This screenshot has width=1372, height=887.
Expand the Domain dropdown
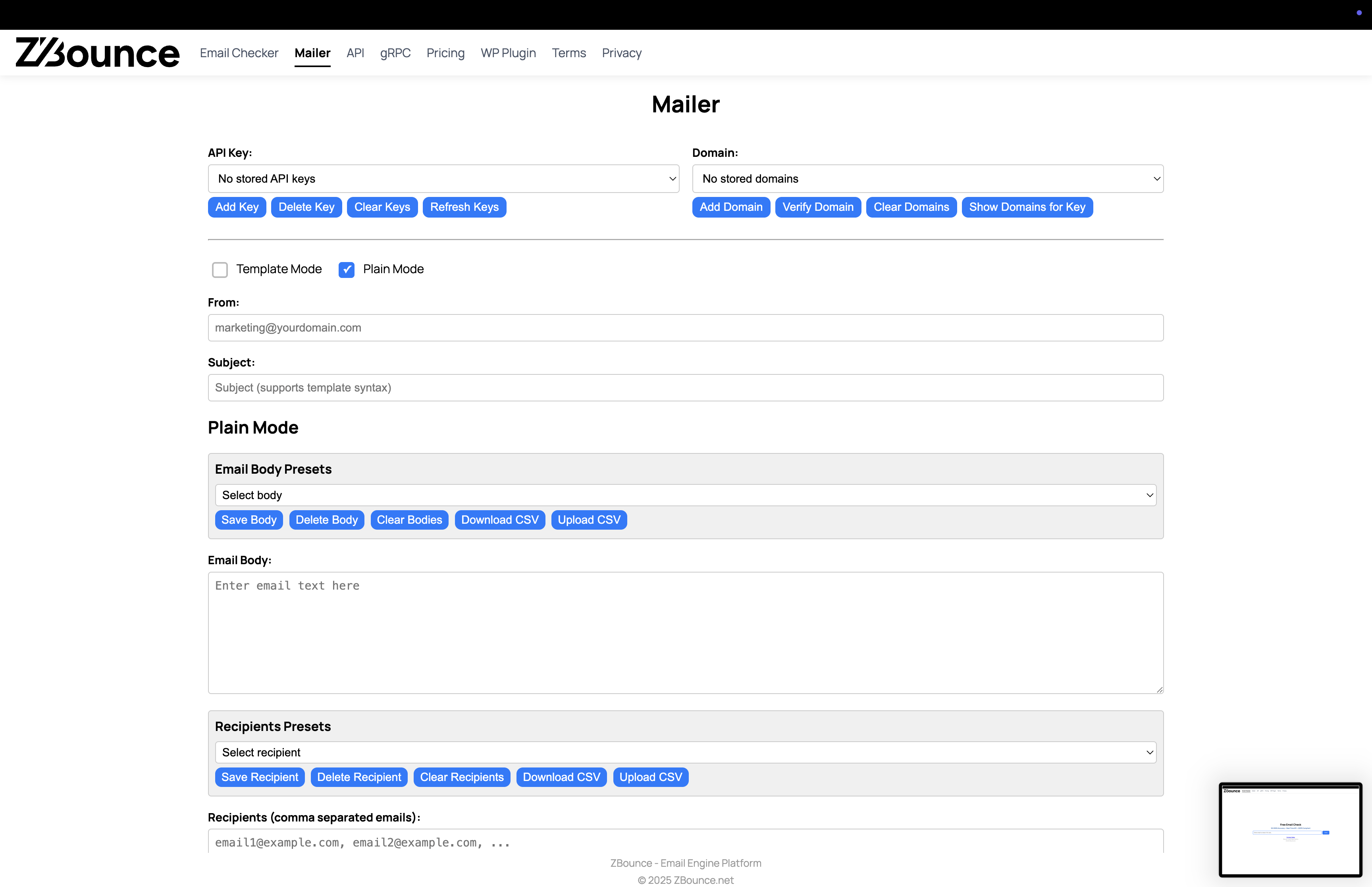point(927,179)
